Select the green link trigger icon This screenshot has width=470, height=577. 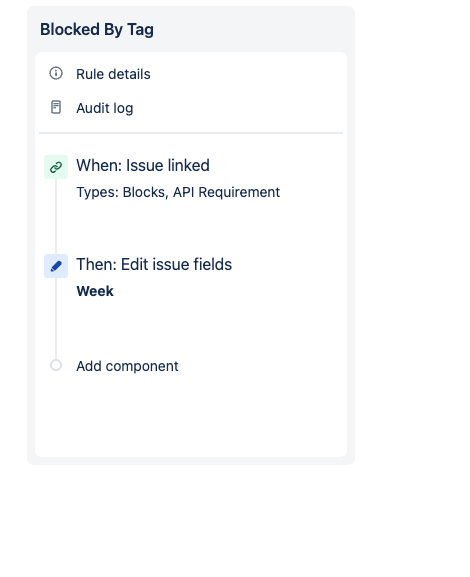56,167
